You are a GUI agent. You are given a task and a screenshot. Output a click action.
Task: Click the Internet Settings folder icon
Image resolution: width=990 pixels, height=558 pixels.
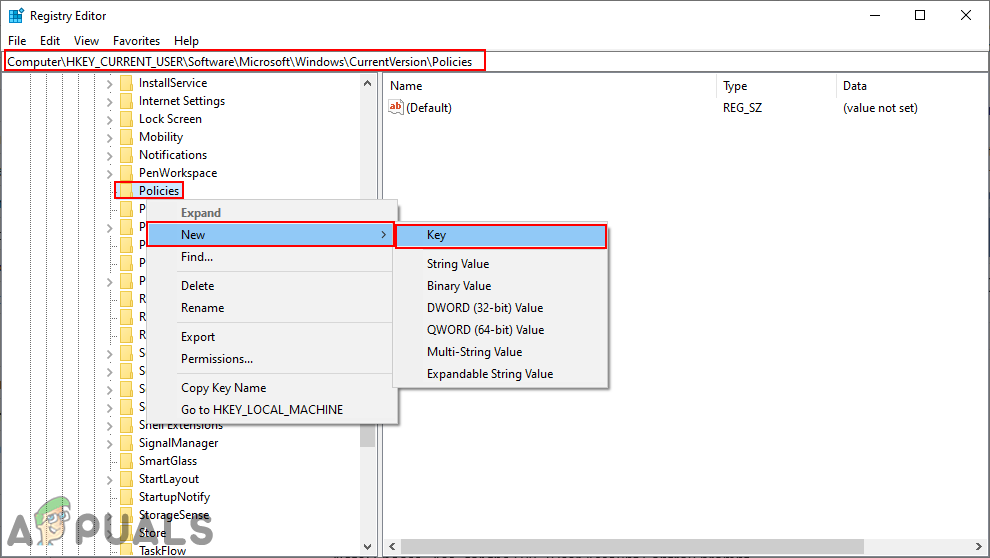[126, 101]
